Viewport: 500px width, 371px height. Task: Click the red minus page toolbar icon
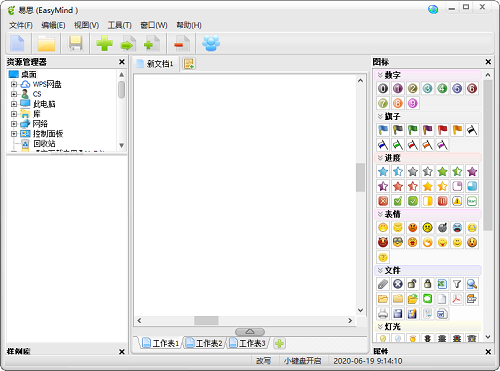click(x=182, y=43)
